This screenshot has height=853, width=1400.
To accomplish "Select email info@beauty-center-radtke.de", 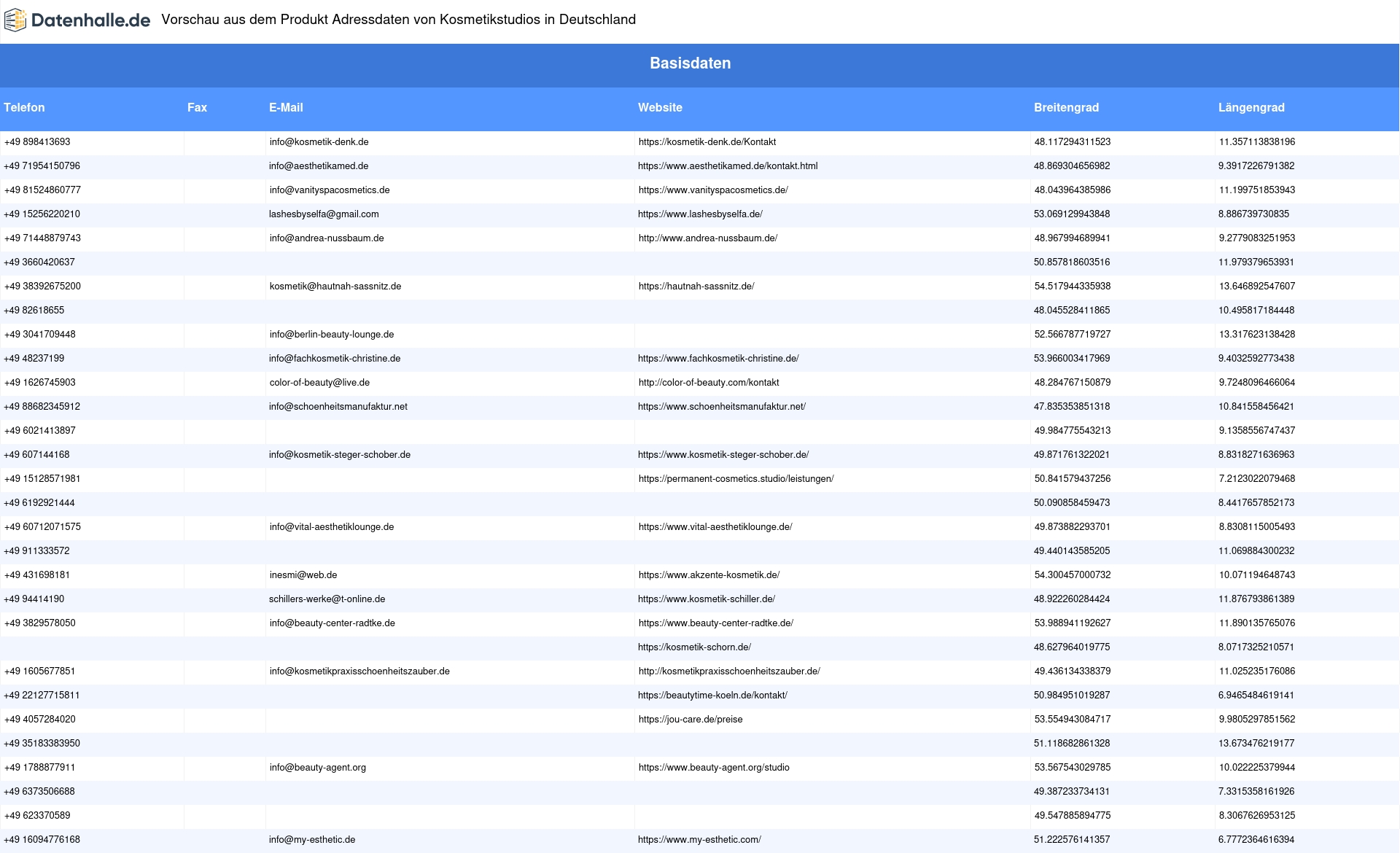I will 332,623.
